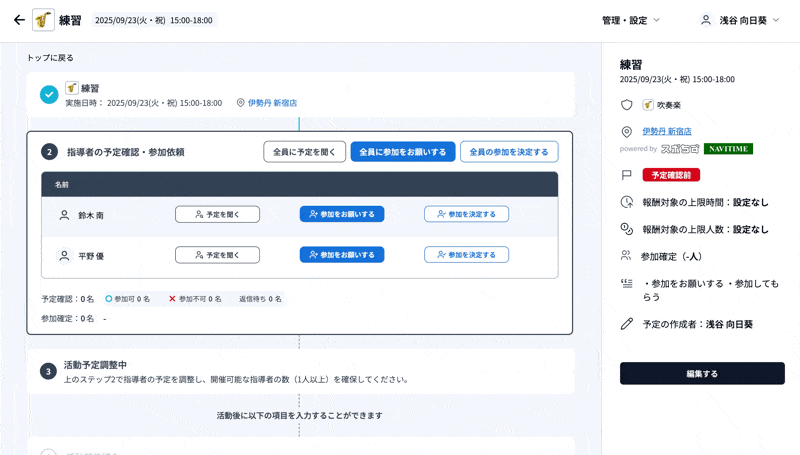Click the 参加確定：0 名 text
This screenshot has width=800, height=455.
point(68,318)
